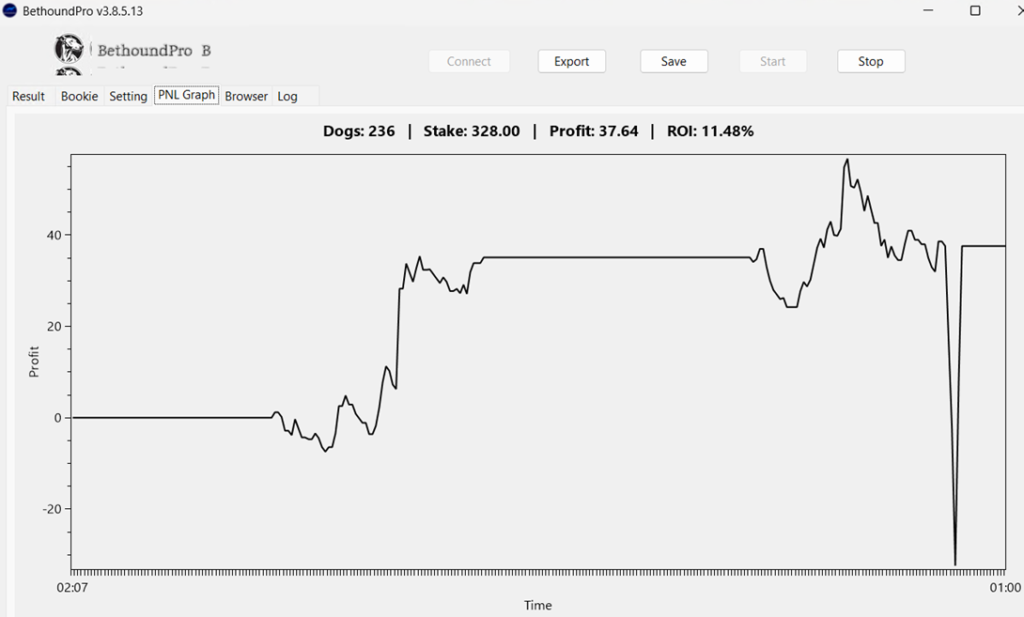This screenshot has width=1024, height=617.
Task: Click the 02:07 start time axis label
Action: point(70,588)
